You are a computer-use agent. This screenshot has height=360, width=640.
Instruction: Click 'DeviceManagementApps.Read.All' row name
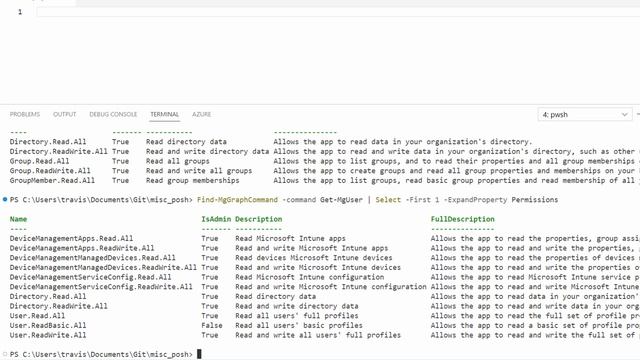pos(71,238)
